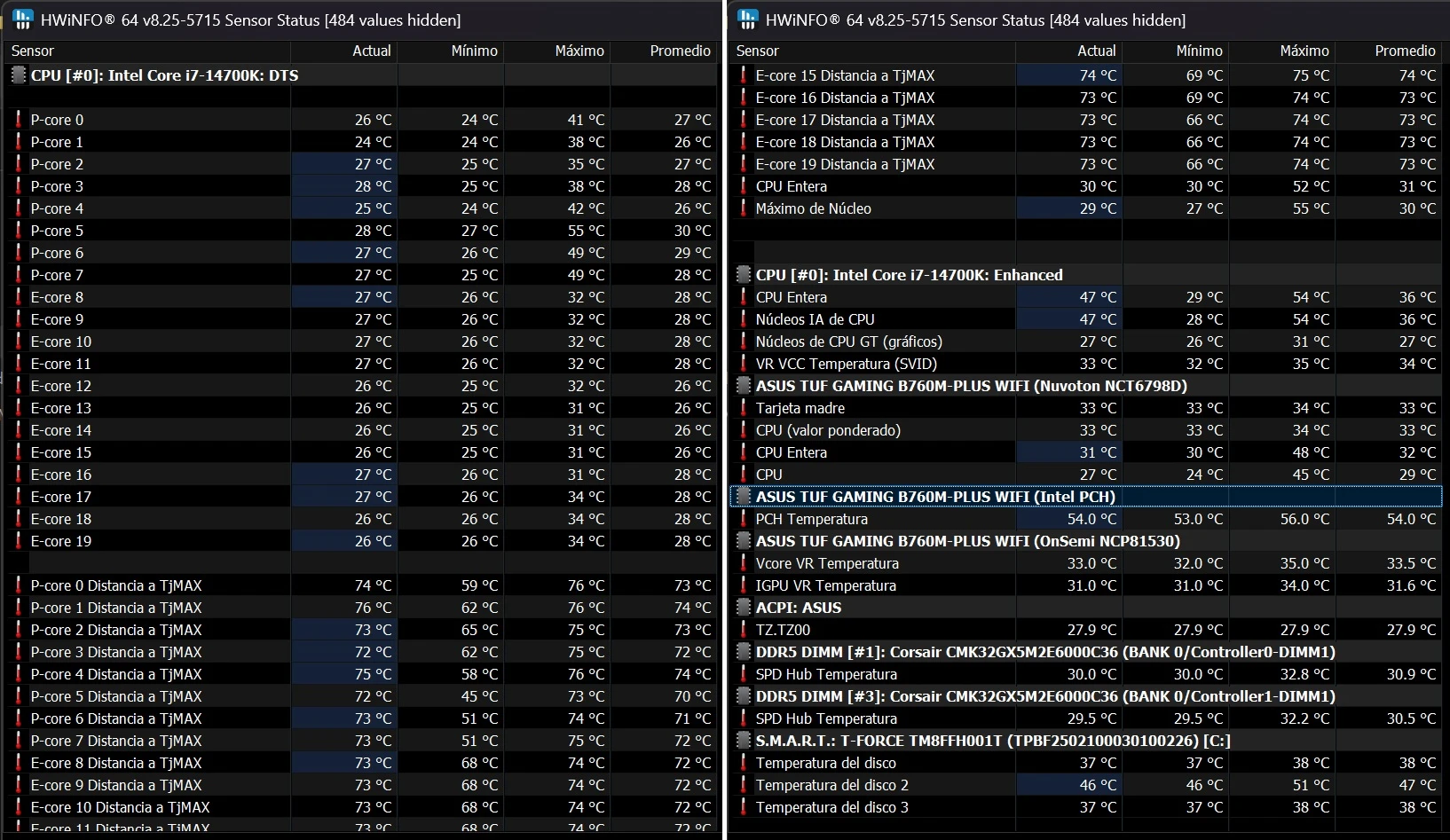Click thermometer icon next to E-core 19
Viewport: 1450px width, 840px height.
point(18,541)
